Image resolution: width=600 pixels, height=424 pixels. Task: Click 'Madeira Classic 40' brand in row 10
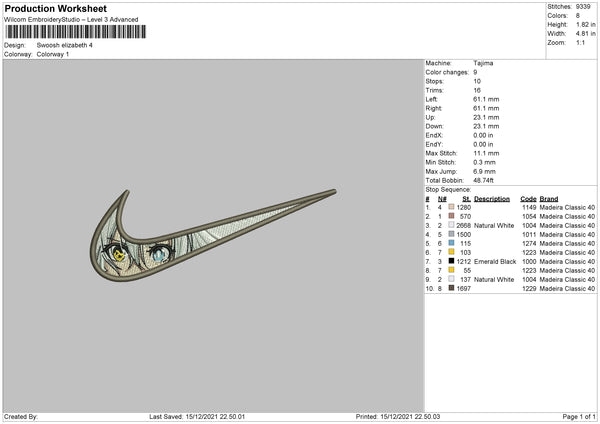567,289
